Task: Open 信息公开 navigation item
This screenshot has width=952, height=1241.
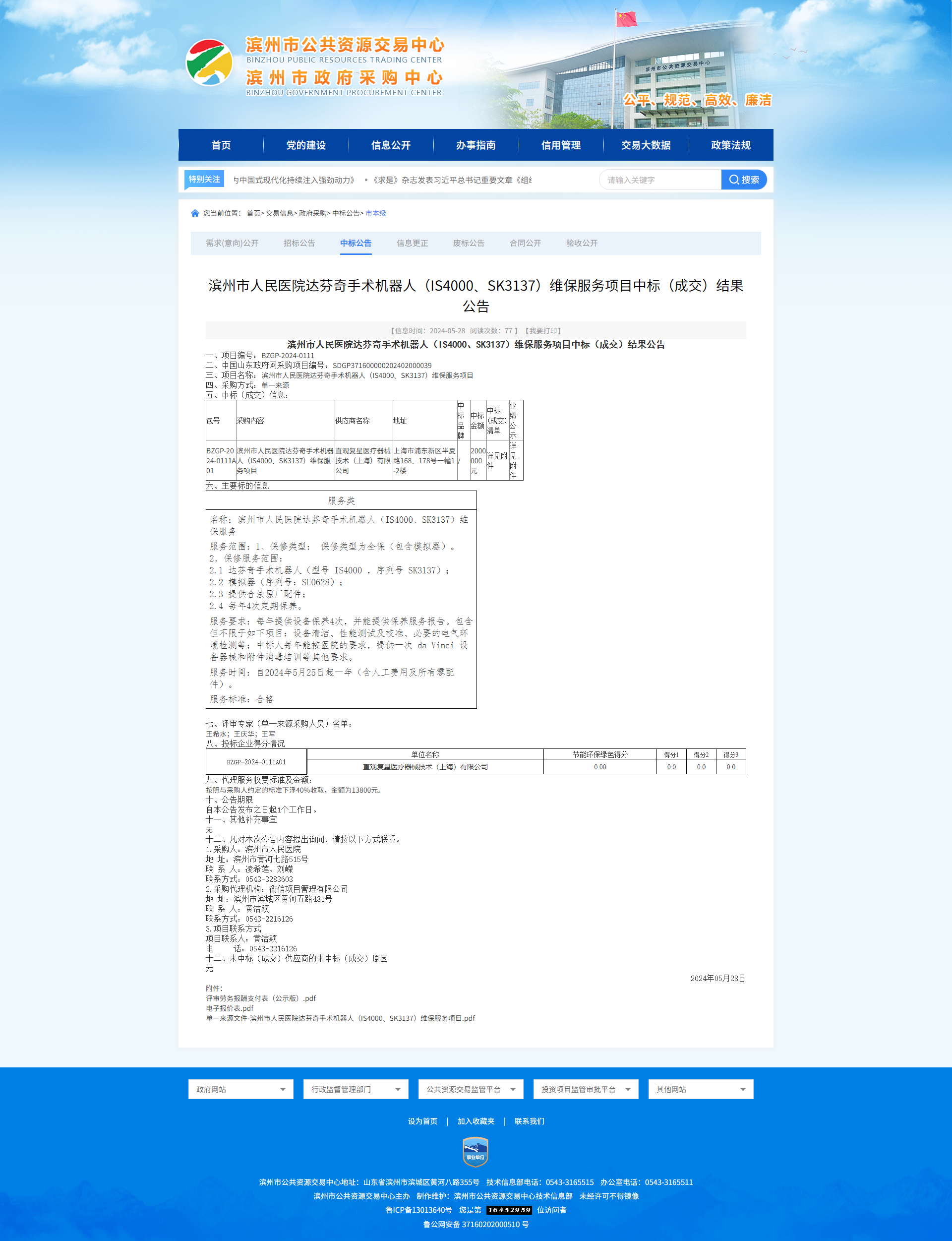Action: click(x=391, y=145)
